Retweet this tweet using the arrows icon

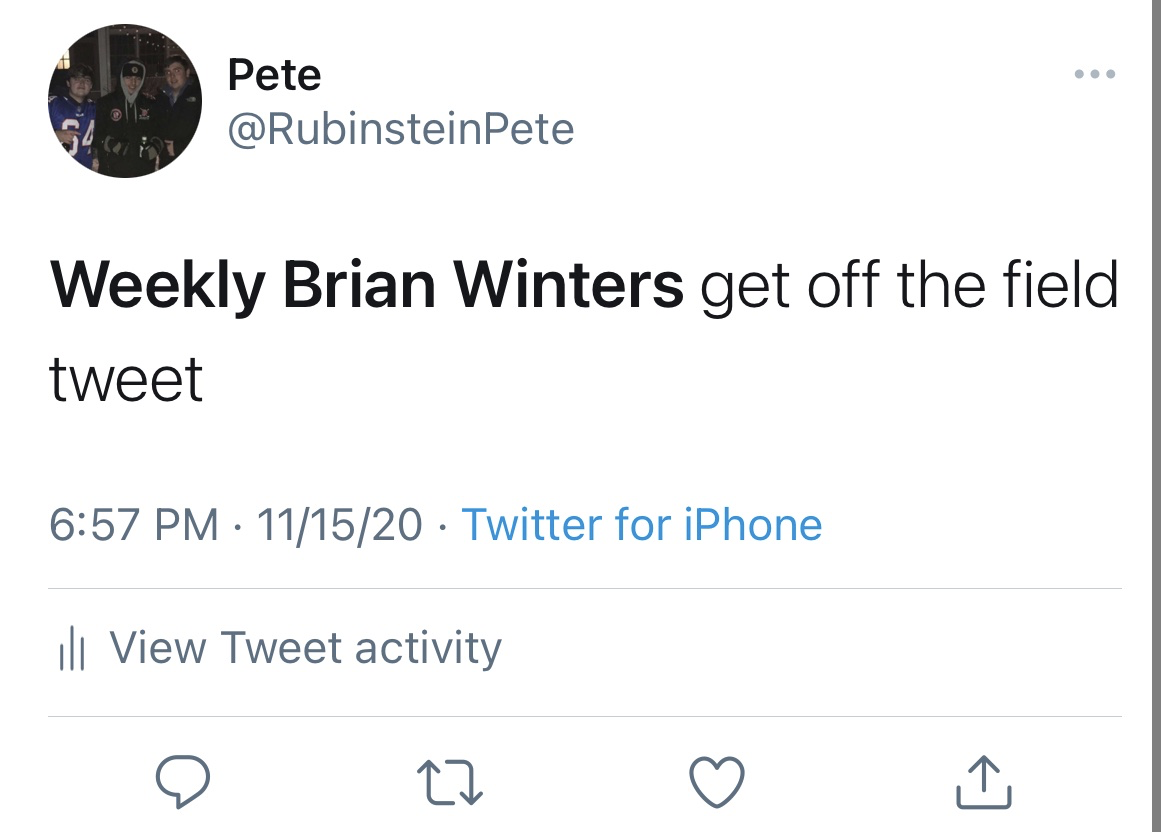pyautogui.click(x=450, y=782)
